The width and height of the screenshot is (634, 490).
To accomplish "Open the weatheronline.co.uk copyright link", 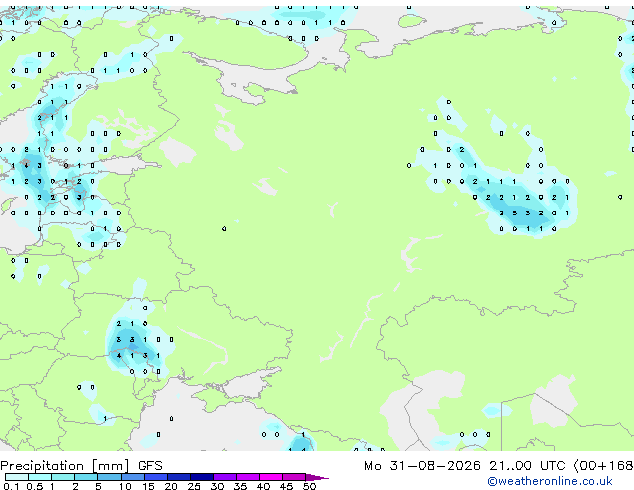I will (550, 481).
